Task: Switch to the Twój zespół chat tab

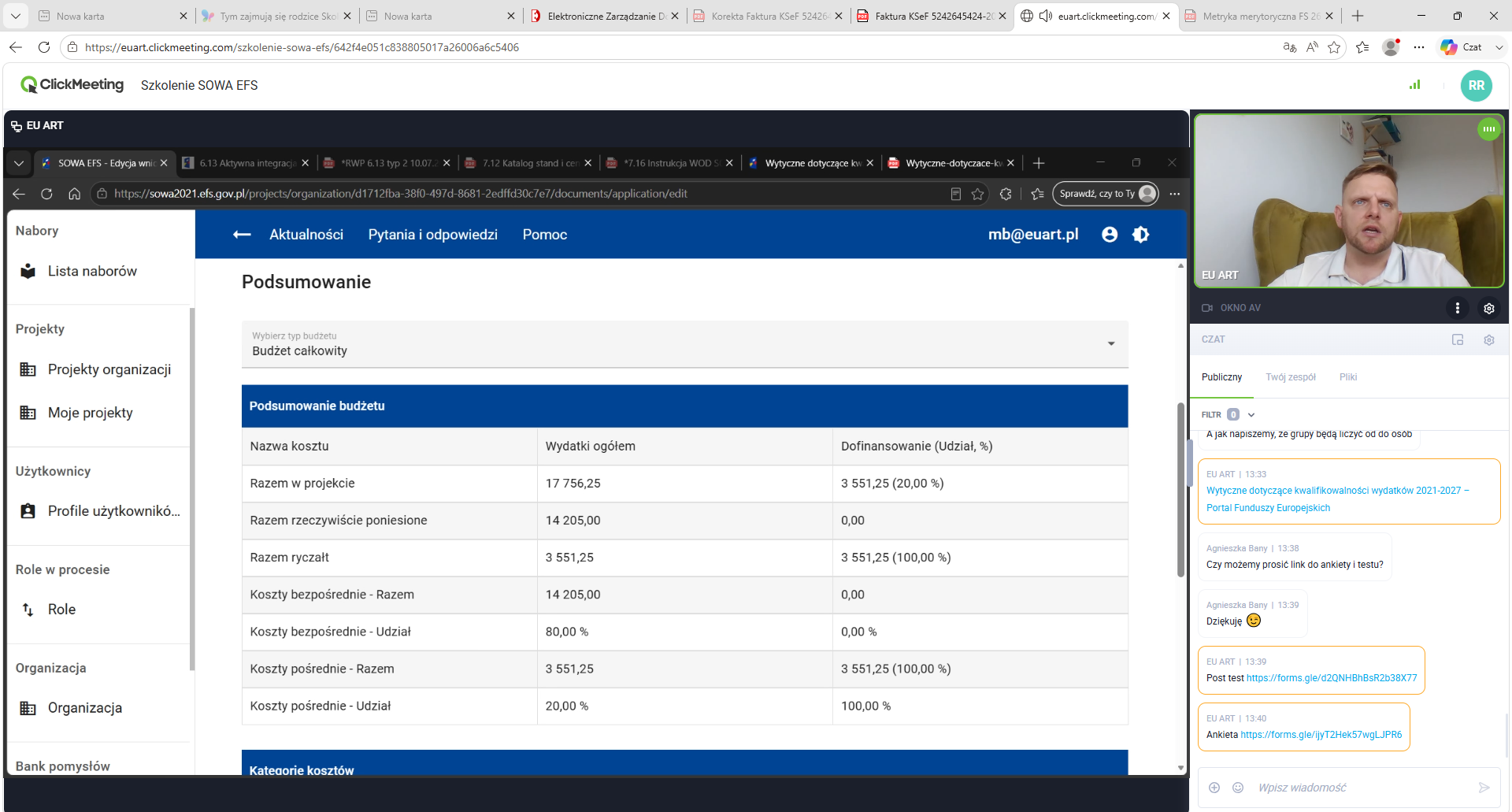Action: pos(1291,377)
